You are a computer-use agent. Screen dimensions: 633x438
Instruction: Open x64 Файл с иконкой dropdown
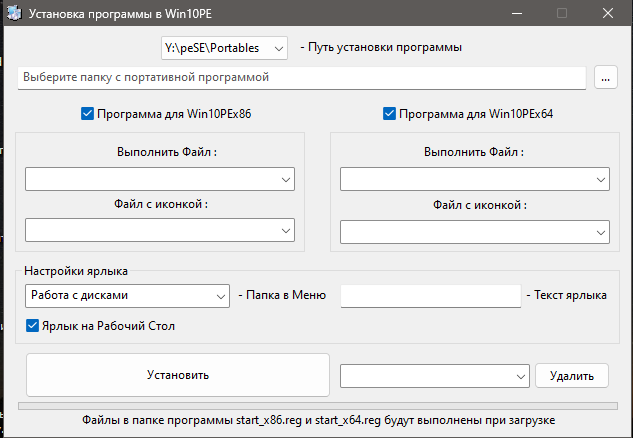coord(475,232)
